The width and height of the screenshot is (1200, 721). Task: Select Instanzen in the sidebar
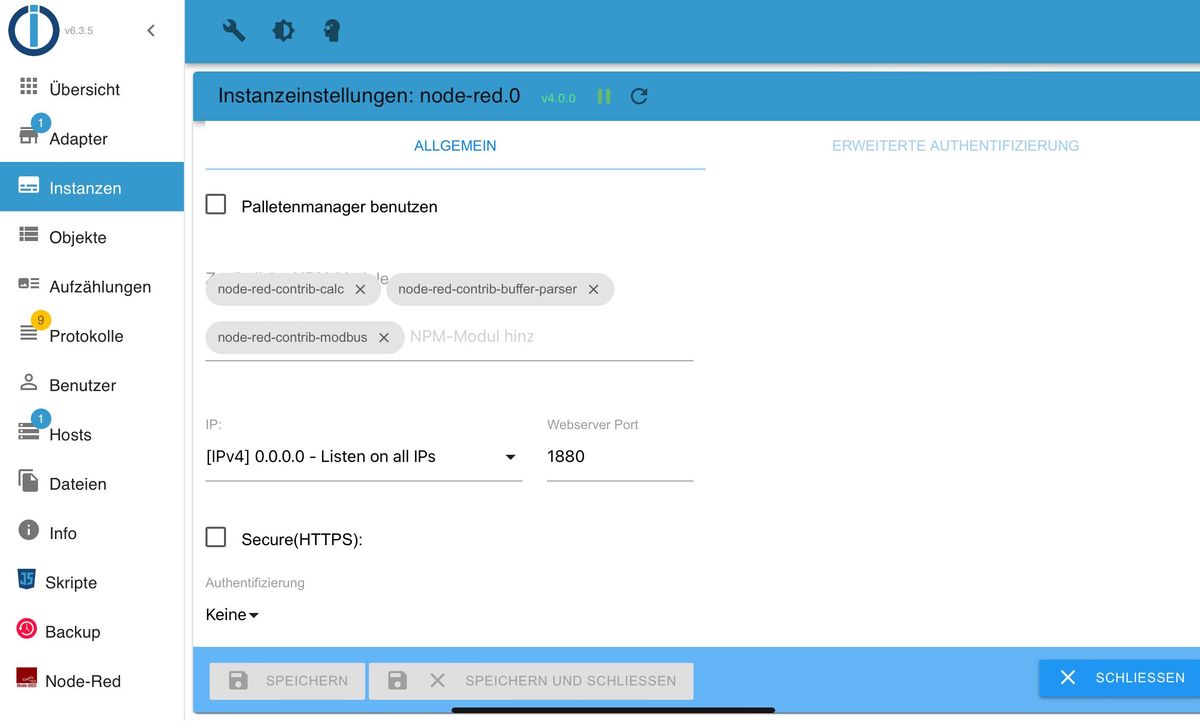pyautogui.click(x=92, y=187)
